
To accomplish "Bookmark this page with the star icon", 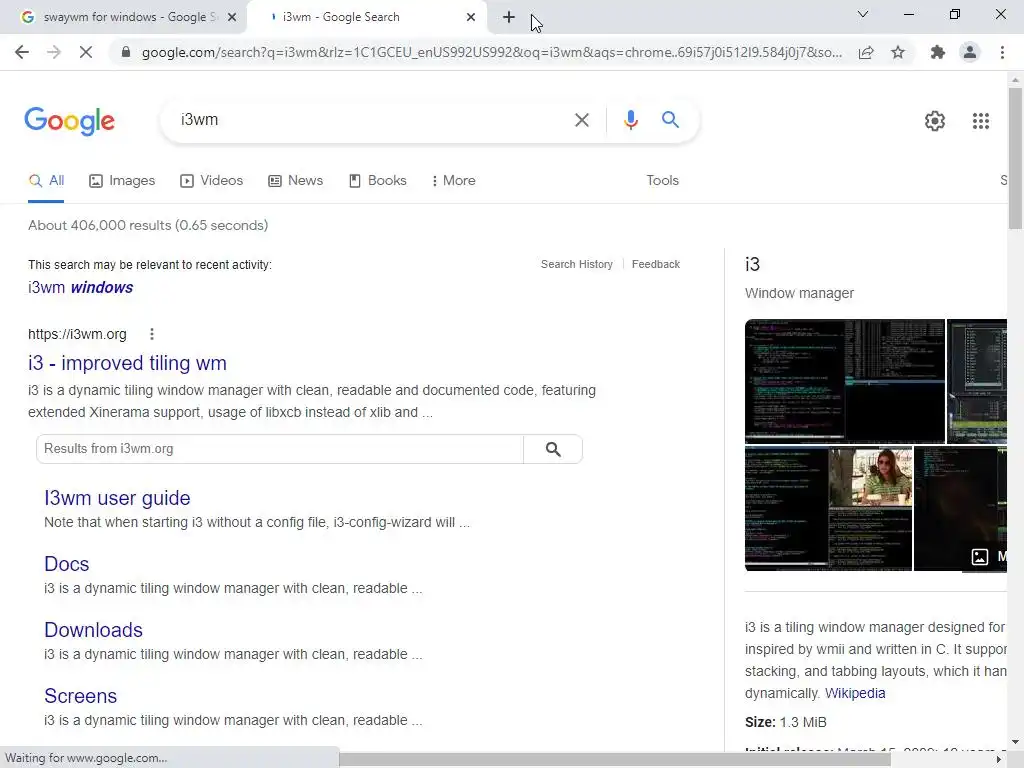I will (898, 52).
